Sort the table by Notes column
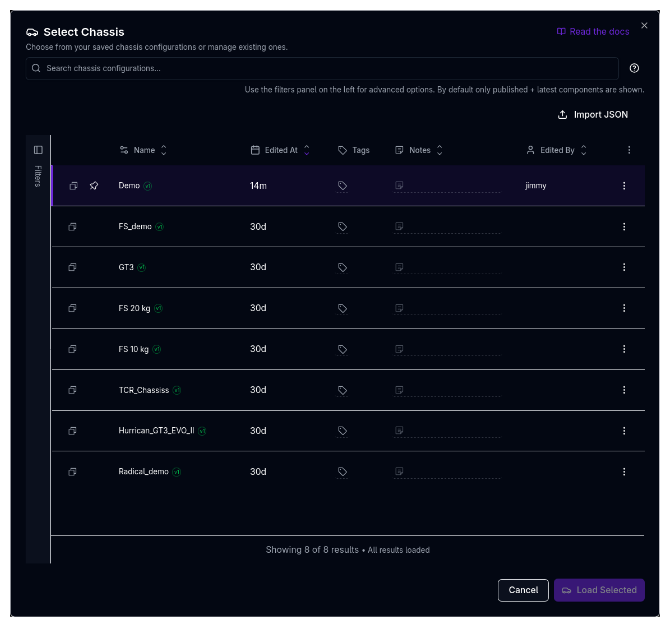 [x=419, y=150]
